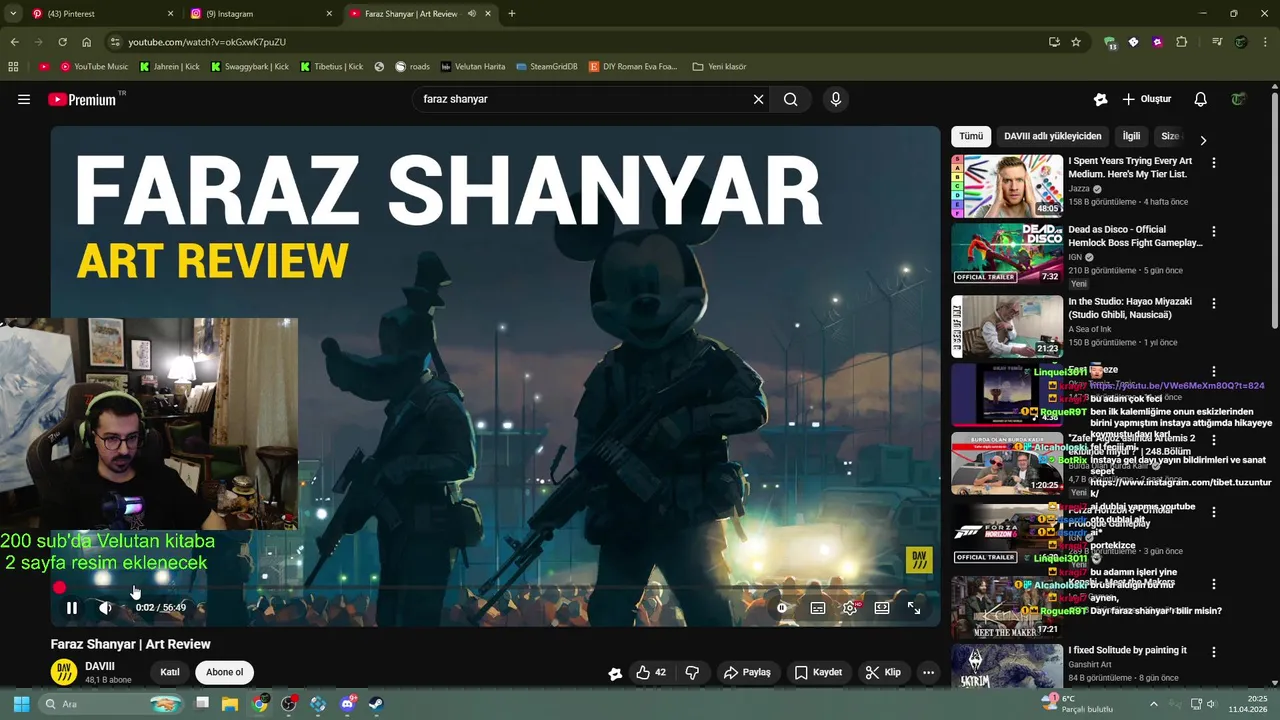Open options for the Jazza Tier List video
The height and width of the screenshot is (720, 1280).
point(1214,162)
